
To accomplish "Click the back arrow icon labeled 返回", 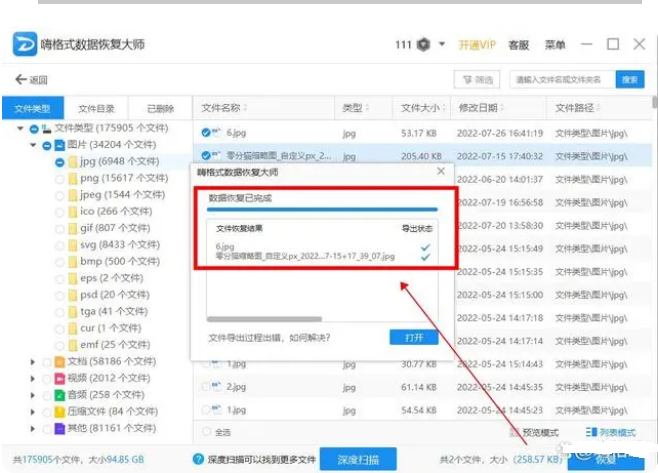I will (21, 80).
